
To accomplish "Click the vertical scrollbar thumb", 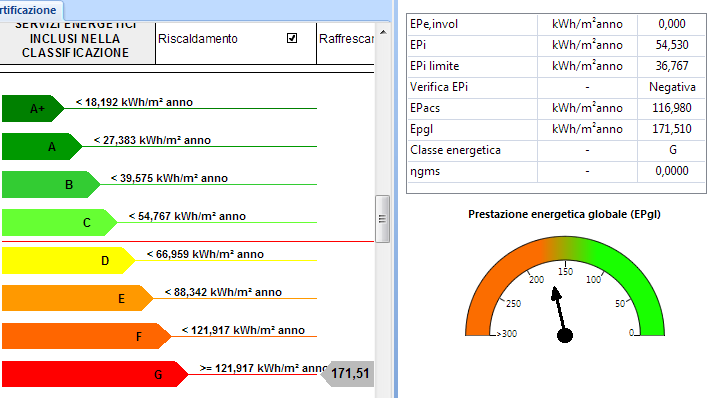I will [383, 219].
